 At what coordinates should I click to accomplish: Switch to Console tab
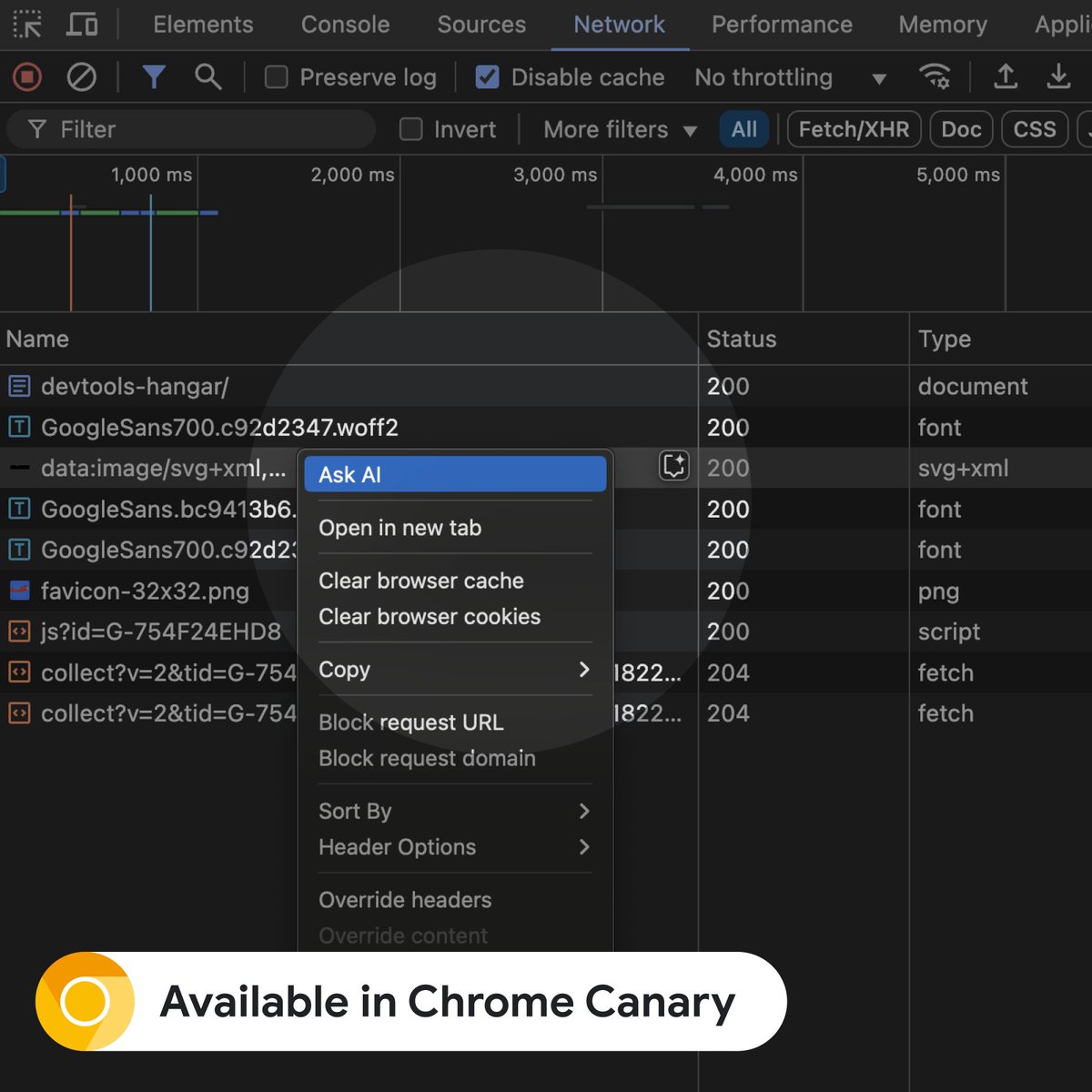345,25
